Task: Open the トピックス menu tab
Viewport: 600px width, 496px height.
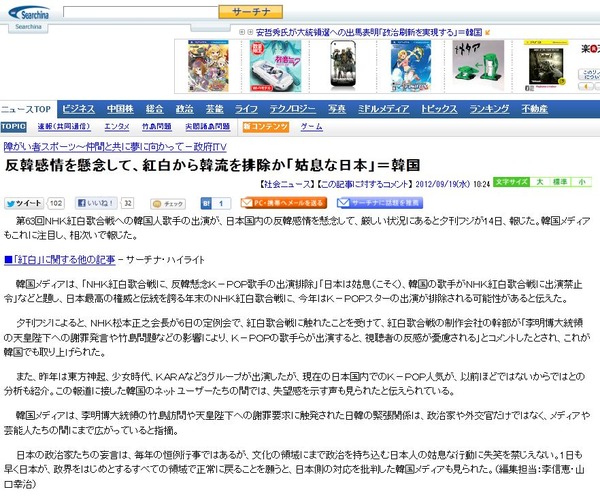Action: 439,109
